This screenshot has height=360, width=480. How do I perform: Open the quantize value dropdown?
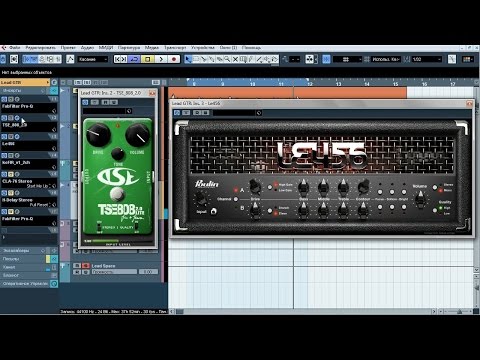tap(427, 59)
